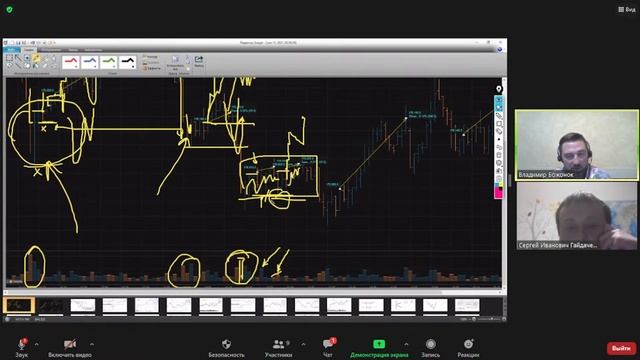Click Включить видео camera icon
This screenshot has width=640, height=360.
click(70, 344)
